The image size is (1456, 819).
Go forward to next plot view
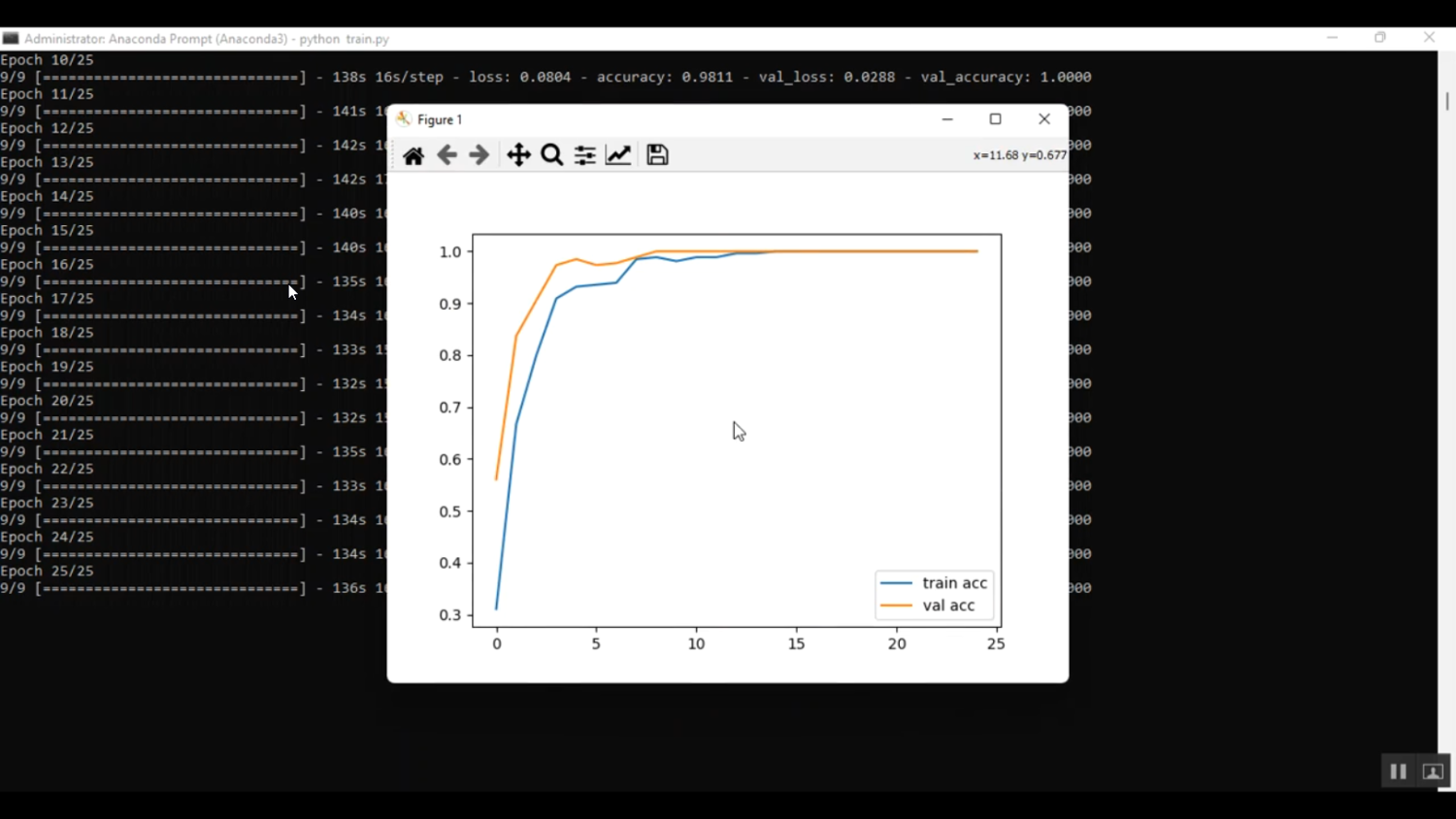pos(480,155)
